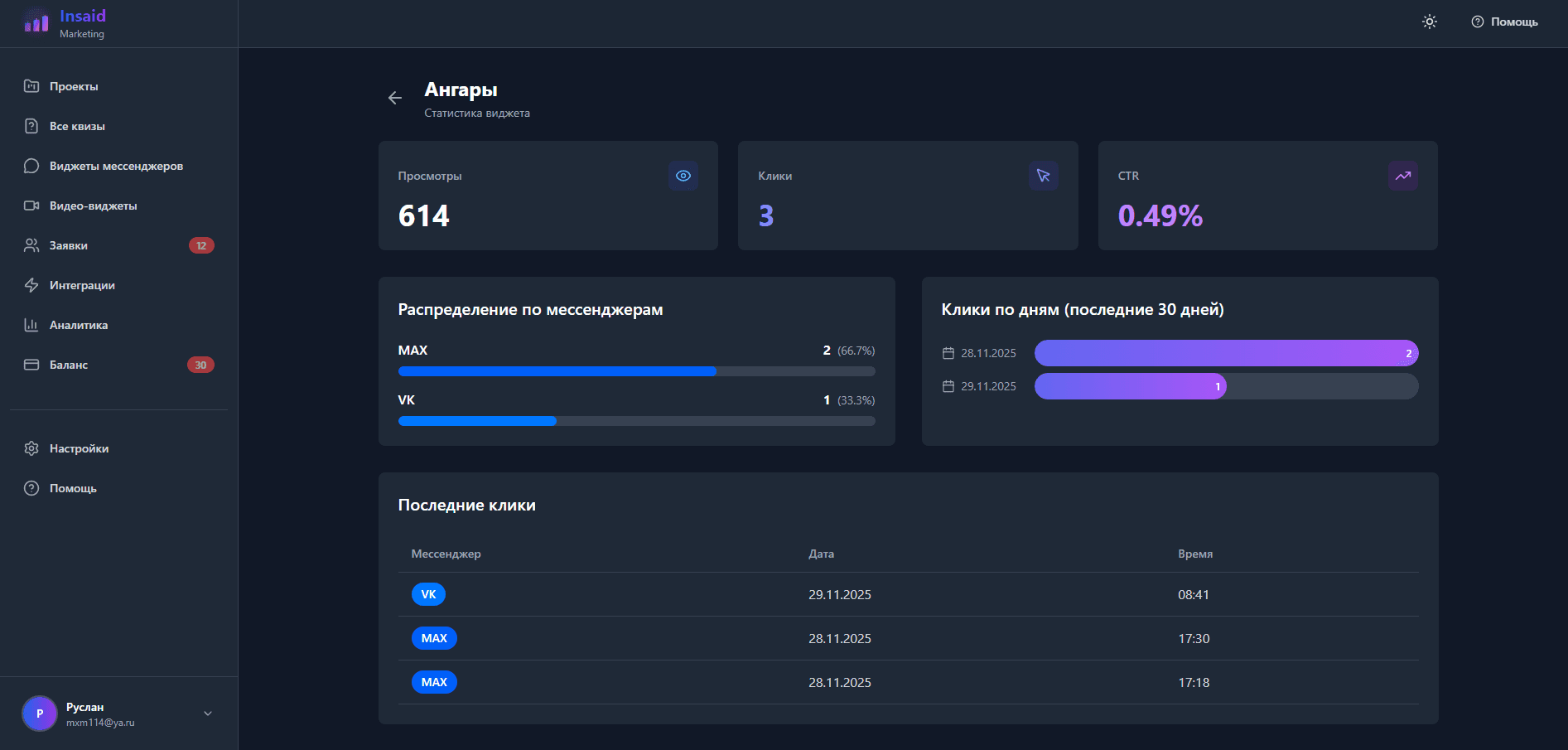This screenshot has width=1568, height=750.
Task: Click the Insaid Marketing logo
Action: tap(65, 23)
